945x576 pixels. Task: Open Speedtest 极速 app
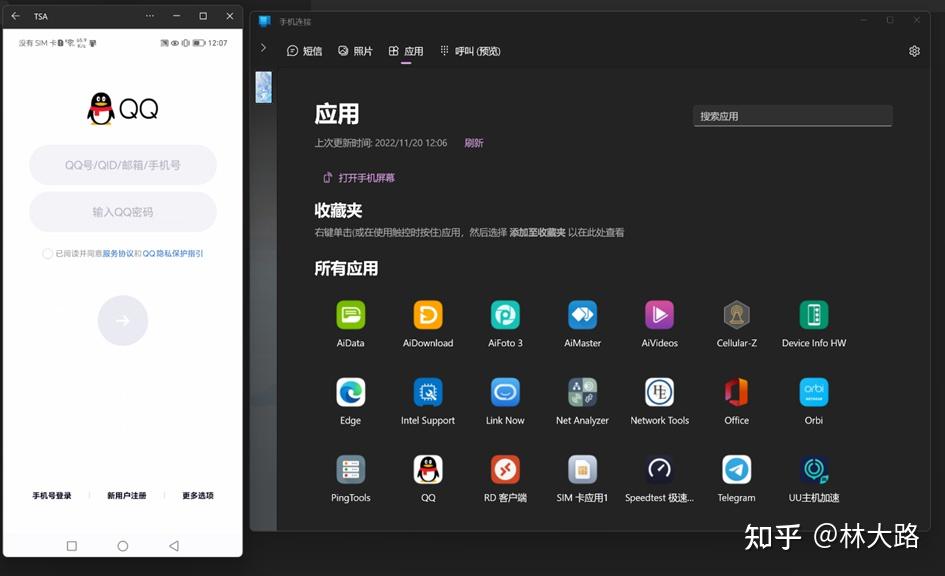pos(659,469)
